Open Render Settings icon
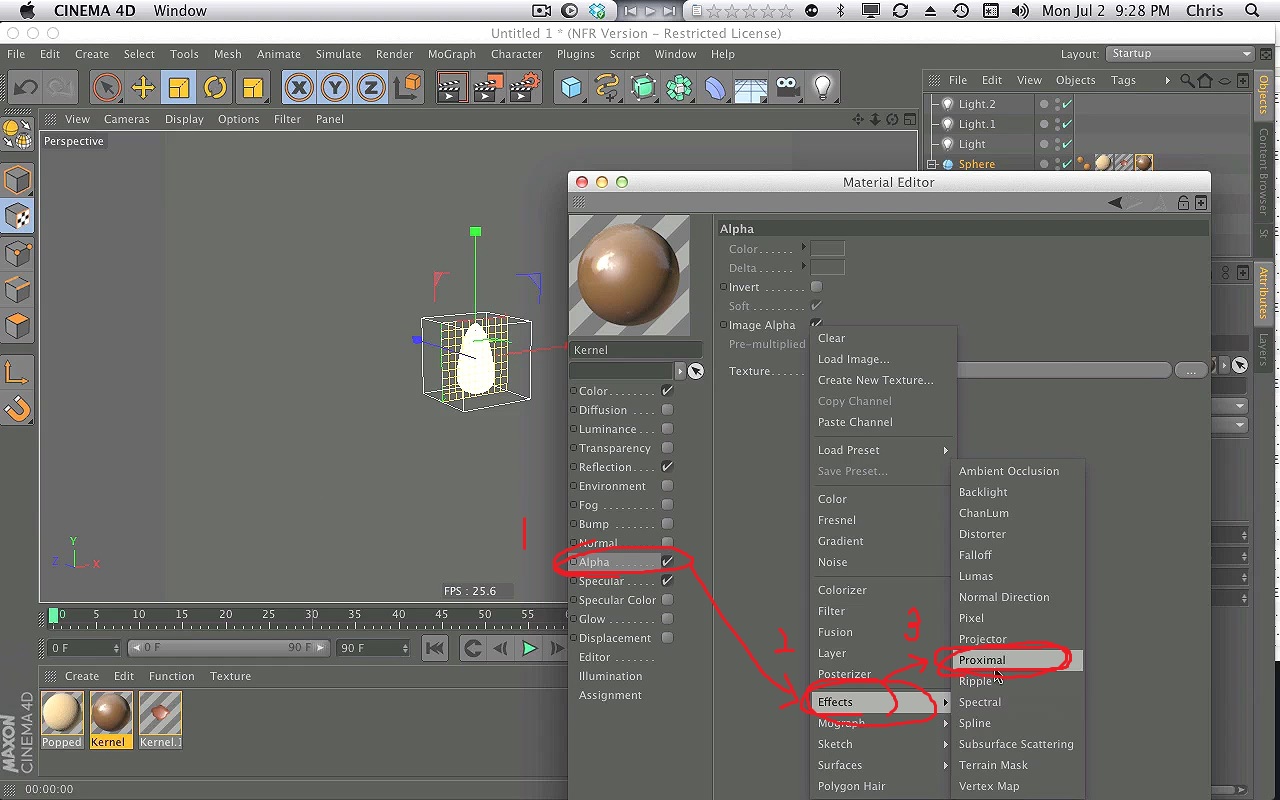The image size is (1280, 800). click(524, 88)
